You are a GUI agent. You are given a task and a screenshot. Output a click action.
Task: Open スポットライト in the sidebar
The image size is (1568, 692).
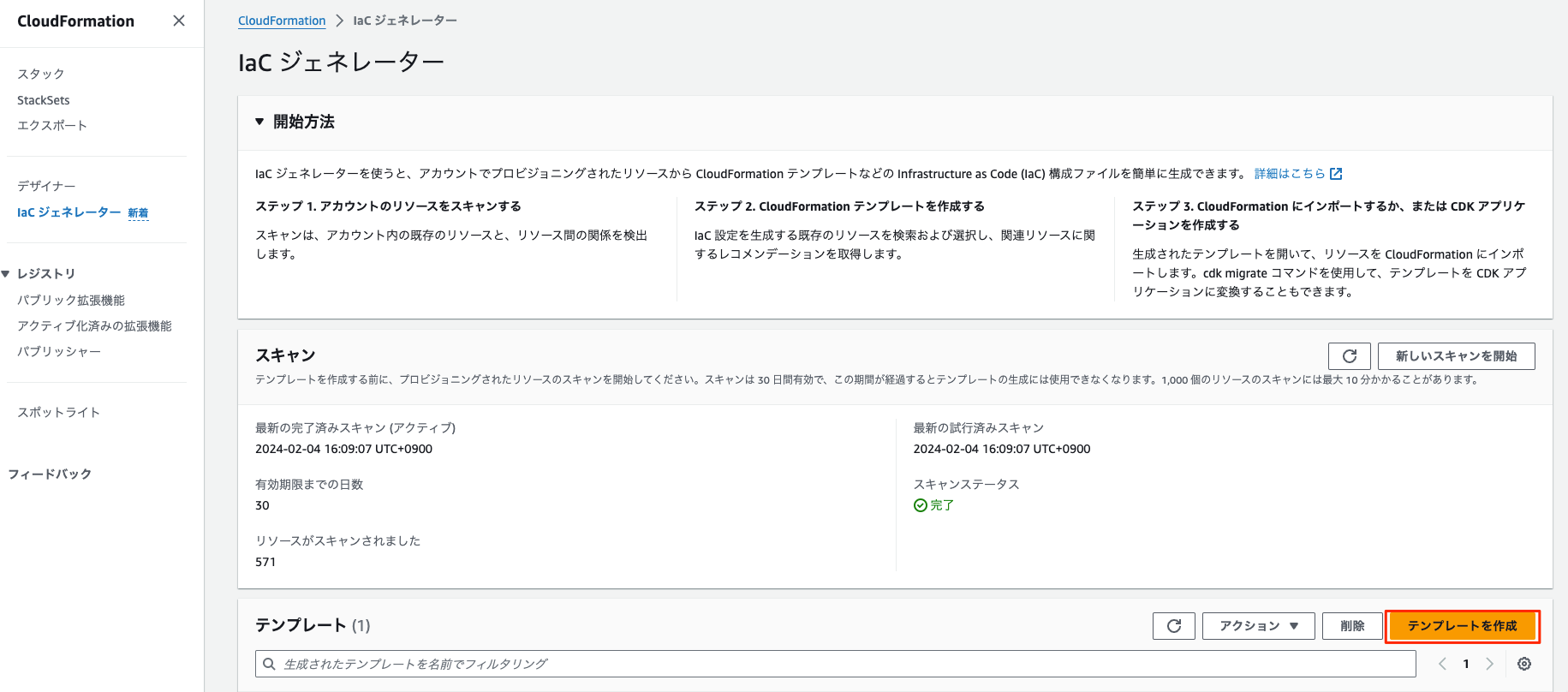pyautogui.click(x=58, y=413)
